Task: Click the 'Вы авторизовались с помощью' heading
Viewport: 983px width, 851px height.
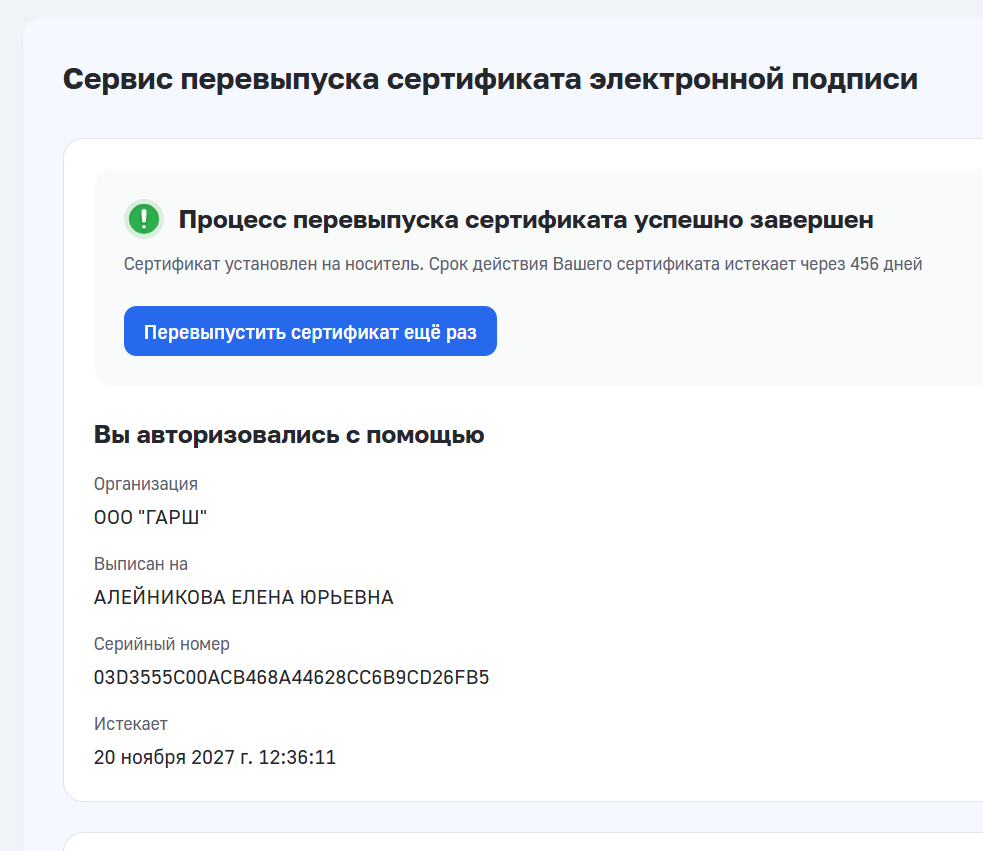Action: (289, 435)
